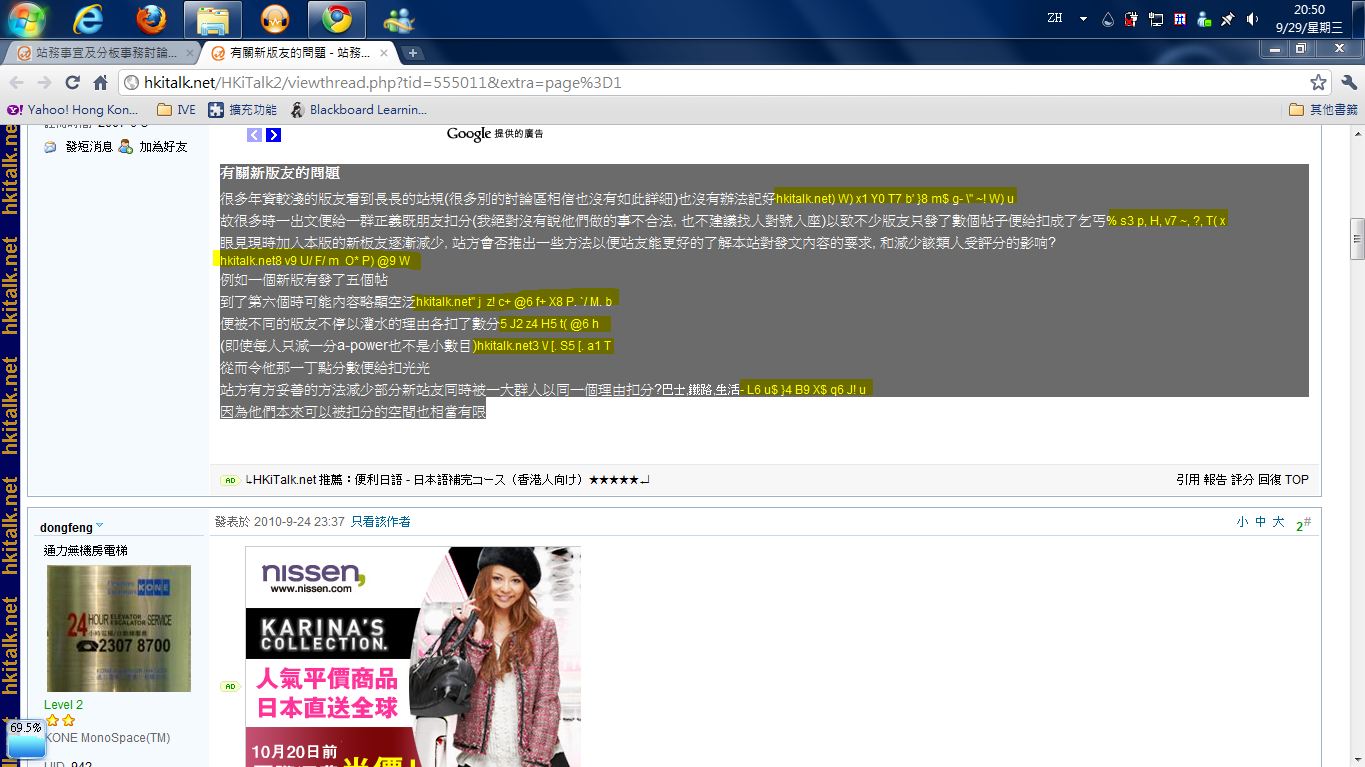Click the Chrome reload page button
This screenshot has height=767, width=1365.
click(x=72, y=83)
